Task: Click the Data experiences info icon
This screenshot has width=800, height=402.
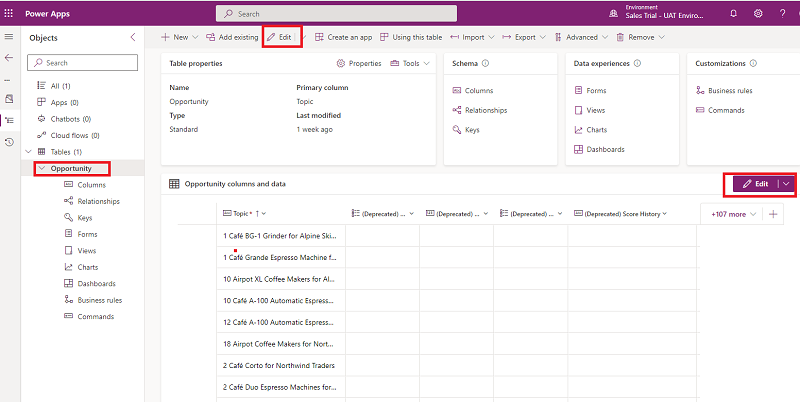Action: [637, 63]
